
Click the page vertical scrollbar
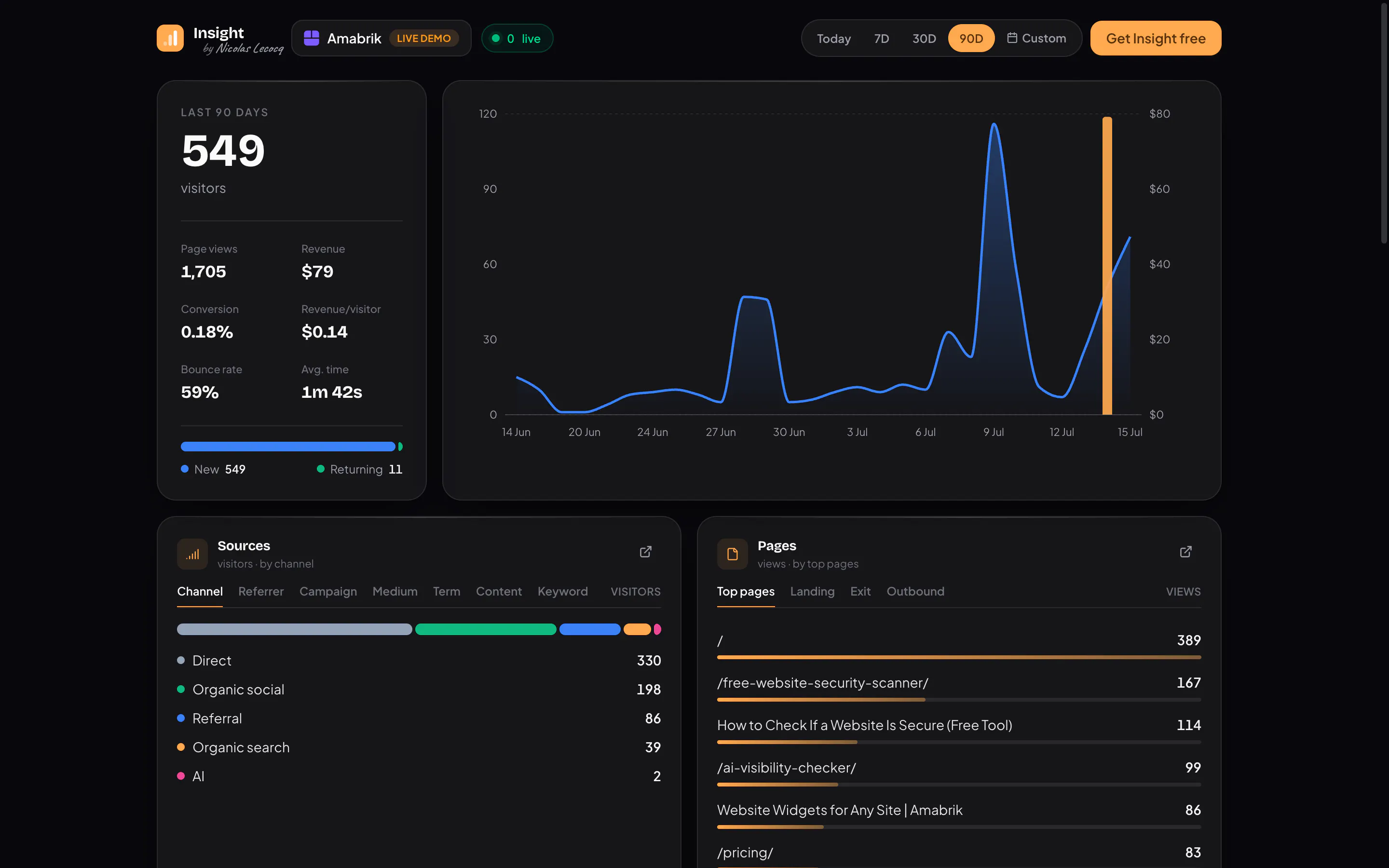(1384, 123)
